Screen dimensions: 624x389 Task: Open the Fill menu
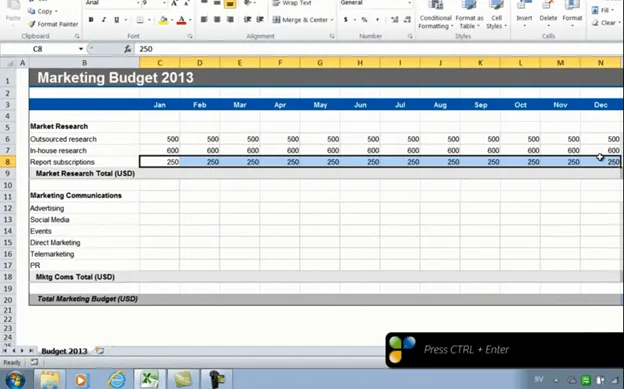pos(603,10)
